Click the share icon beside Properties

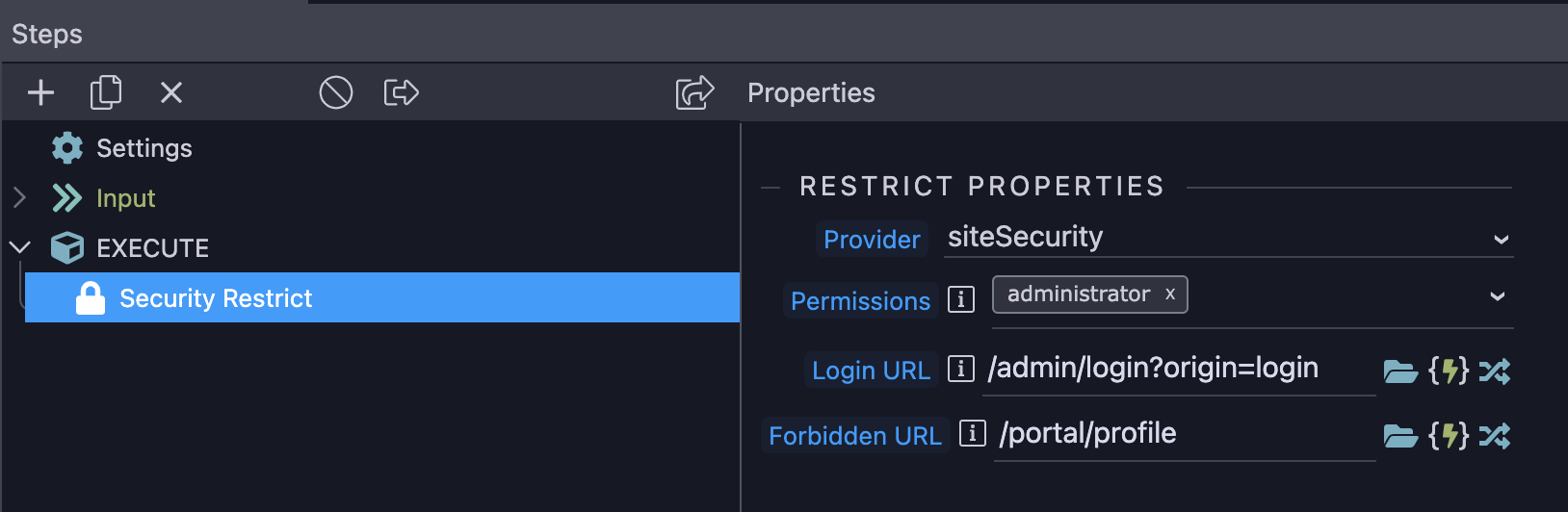[x=694, y=92]
